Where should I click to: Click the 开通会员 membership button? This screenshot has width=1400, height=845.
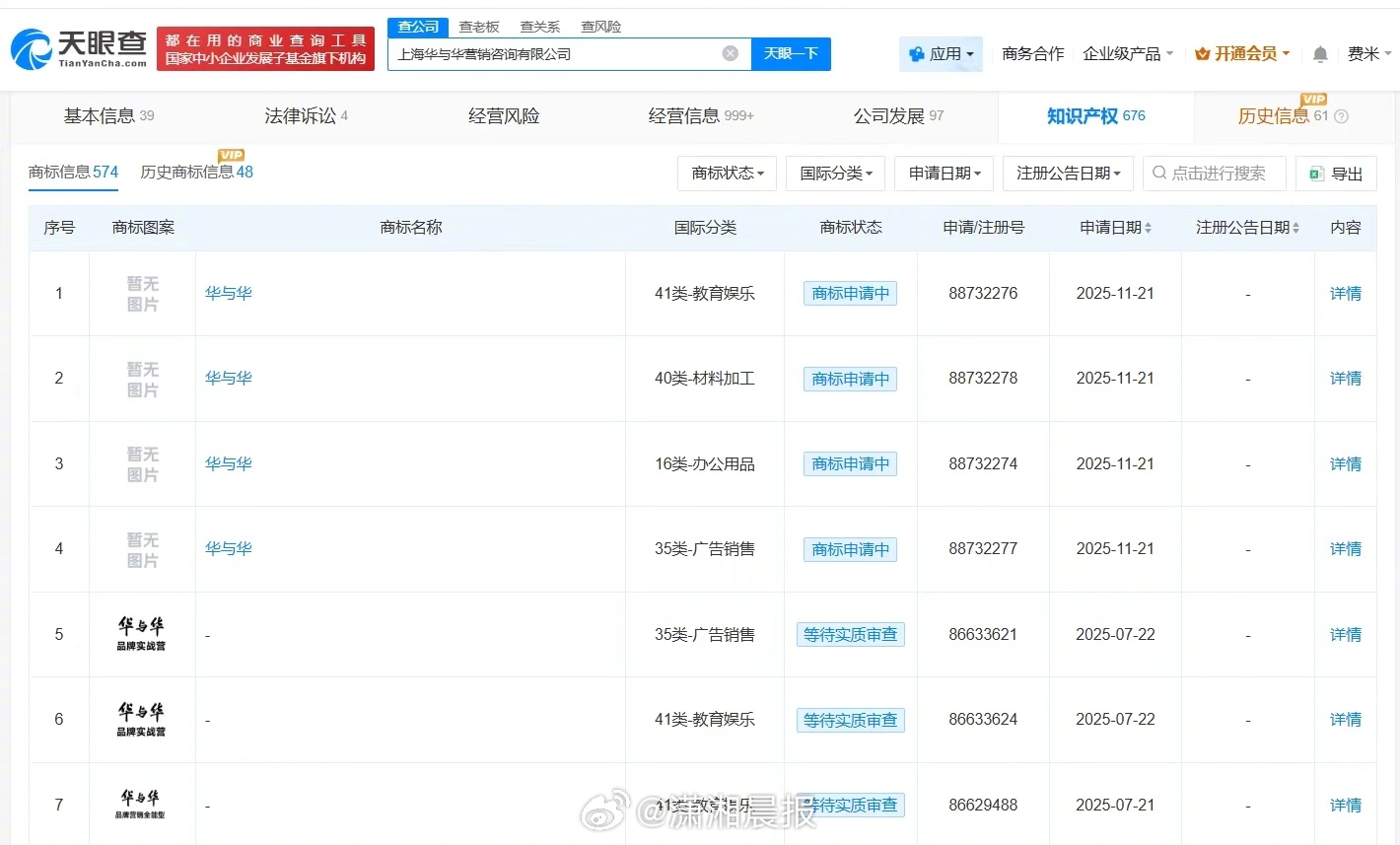(1242, 54)
